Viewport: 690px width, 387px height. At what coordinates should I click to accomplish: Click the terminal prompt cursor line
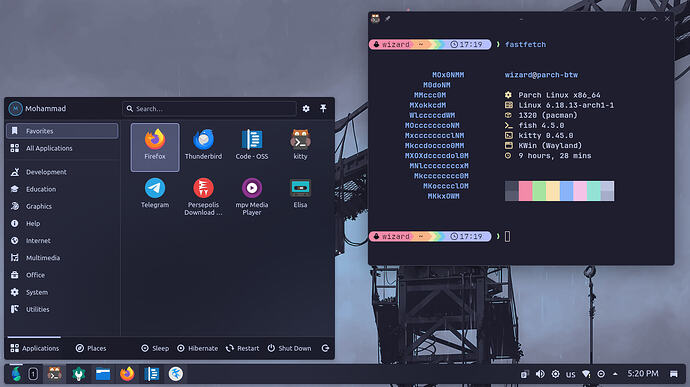(507, 236)
